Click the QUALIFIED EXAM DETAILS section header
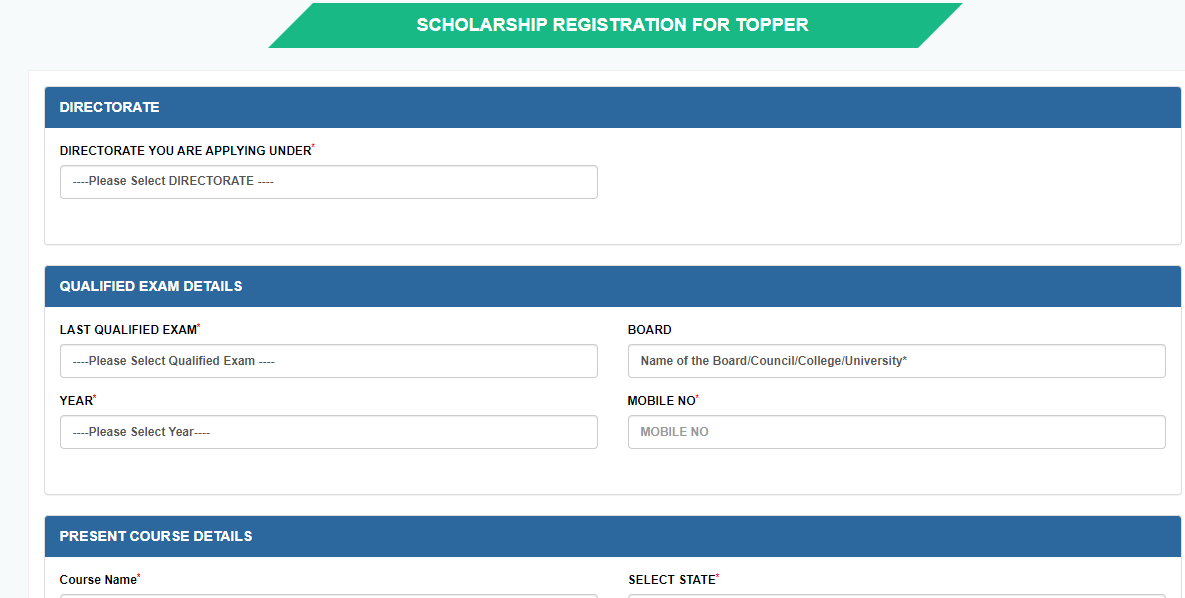 pyautogui.click(x=613, y=287)
